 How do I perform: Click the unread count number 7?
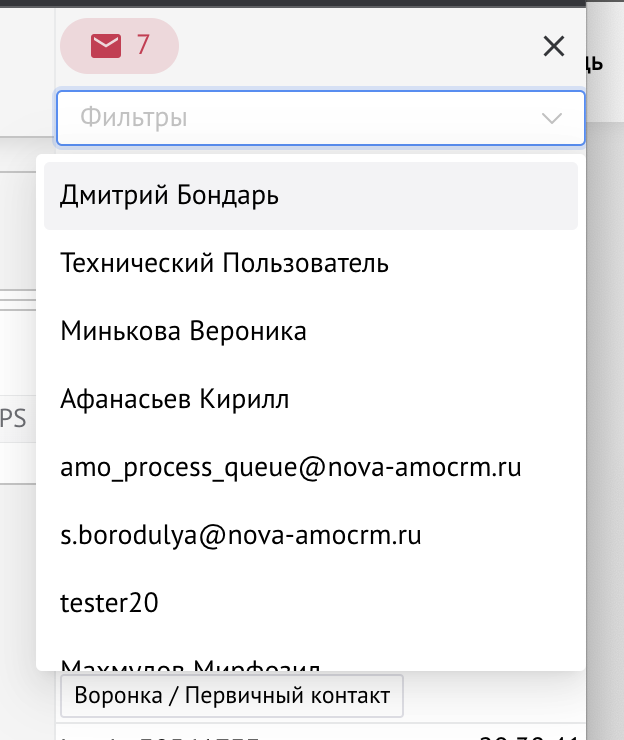(143, 46)
